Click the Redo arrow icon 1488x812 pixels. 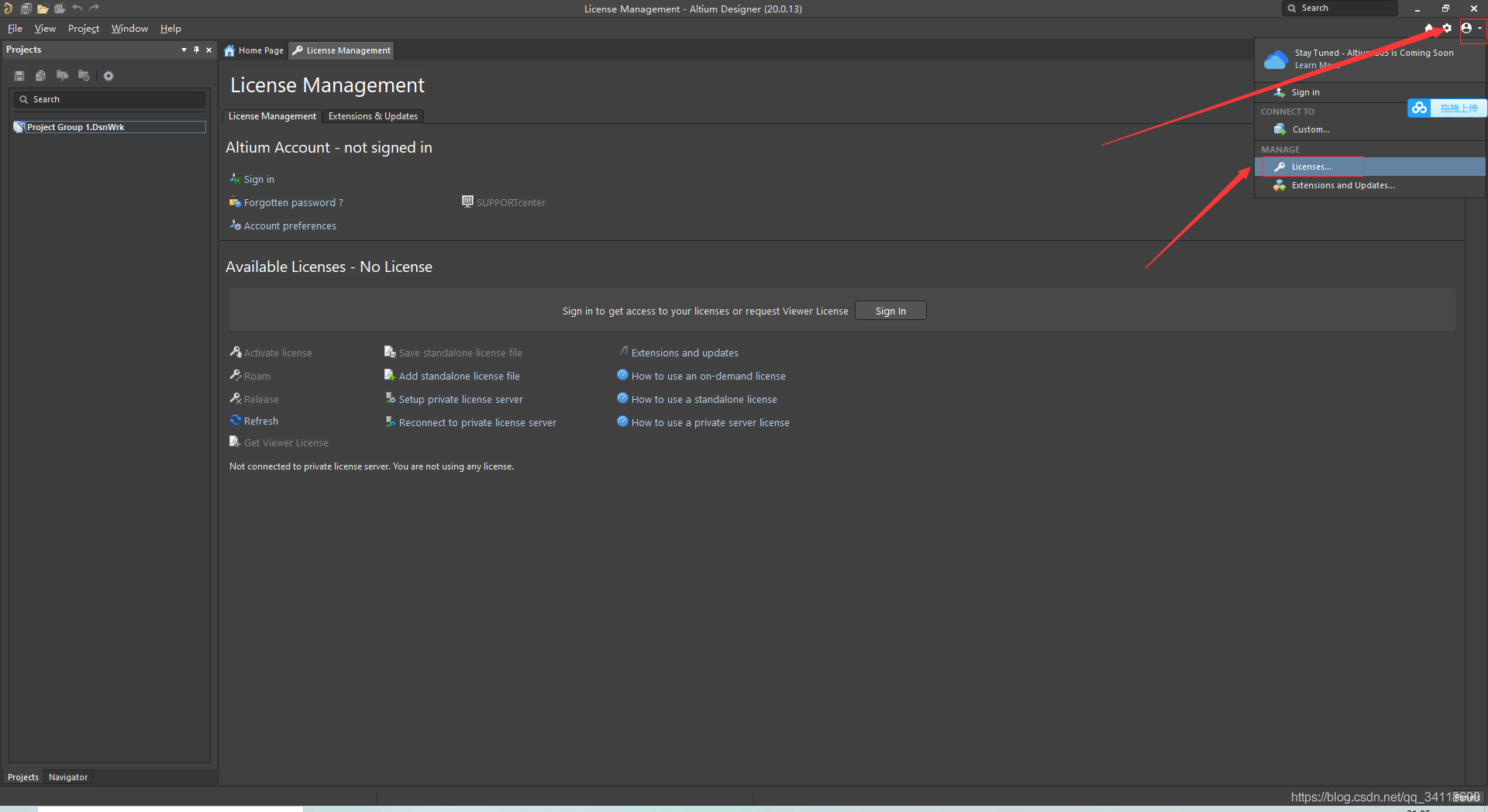pos(94,9)
